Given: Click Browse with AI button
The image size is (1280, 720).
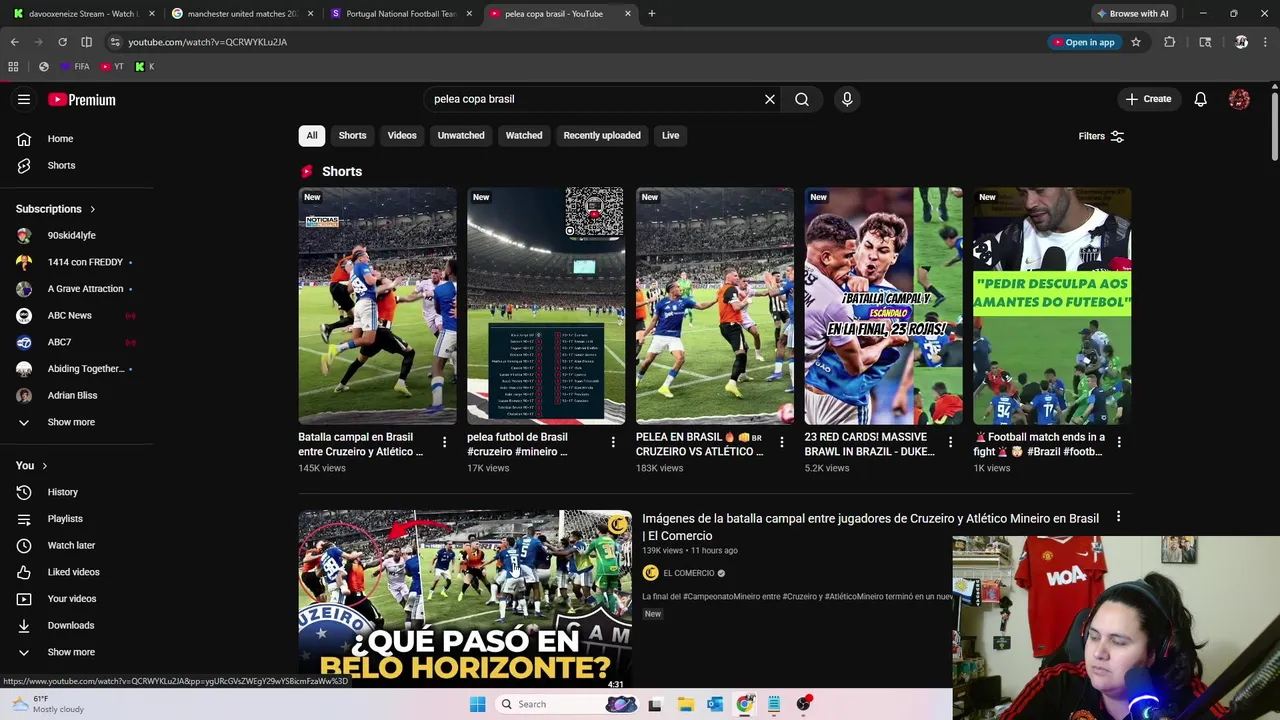Looking at the screenshot, I should click(1133, 14).
